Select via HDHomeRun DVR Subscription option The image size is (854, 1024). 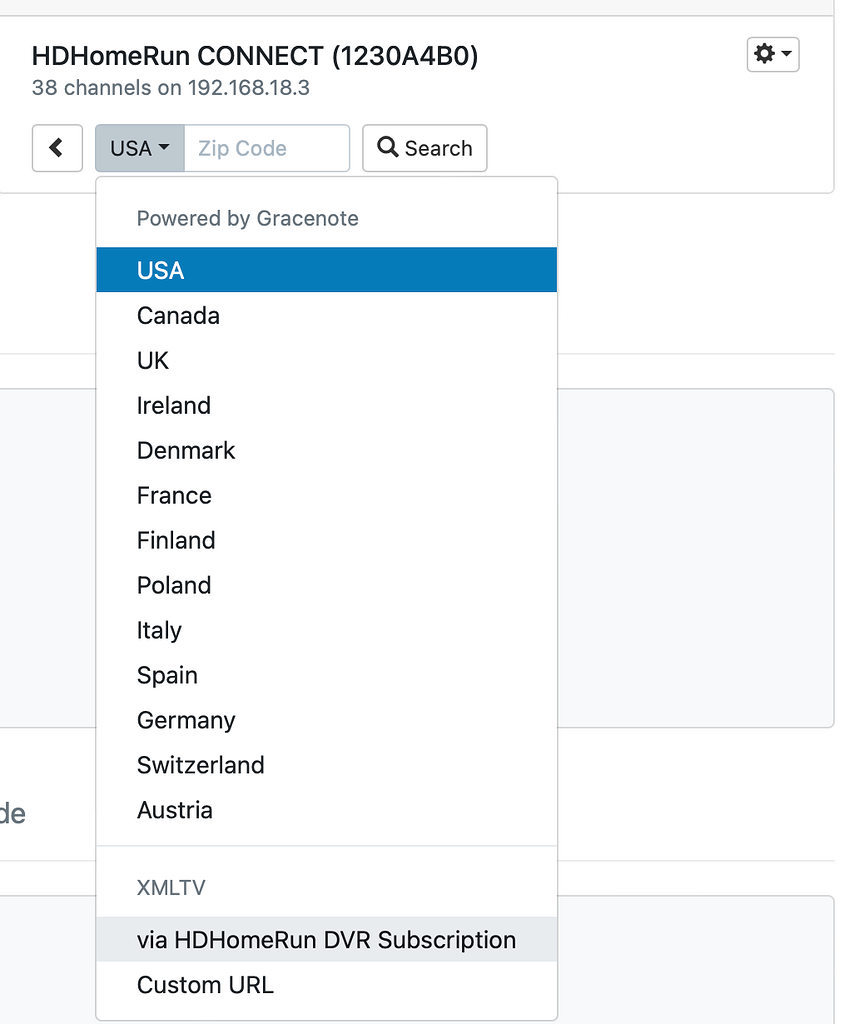tap(326, 939)
